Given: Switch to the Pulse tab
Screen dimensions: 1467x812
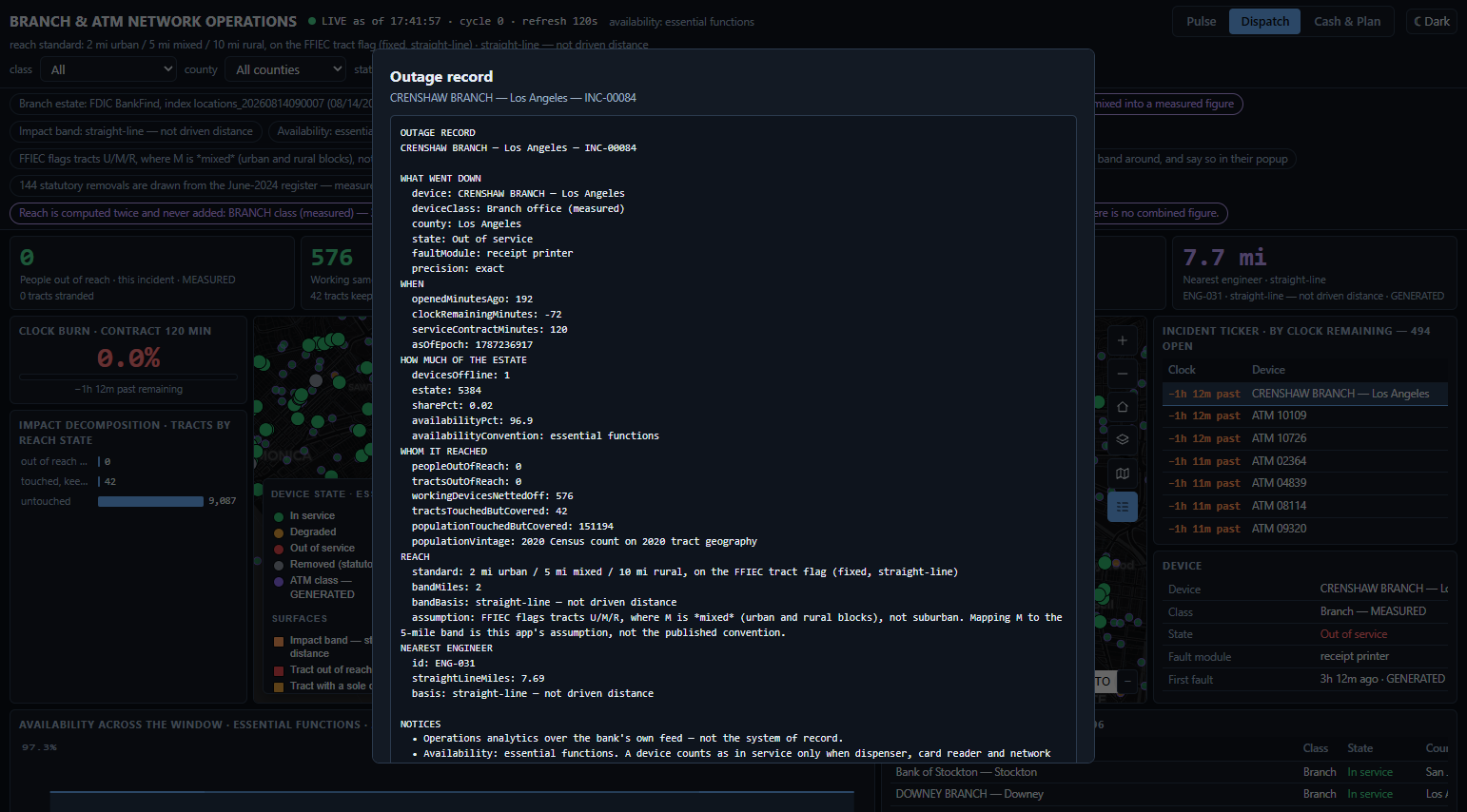Looking at the screenshot, I should click(x=1201, y=22).
